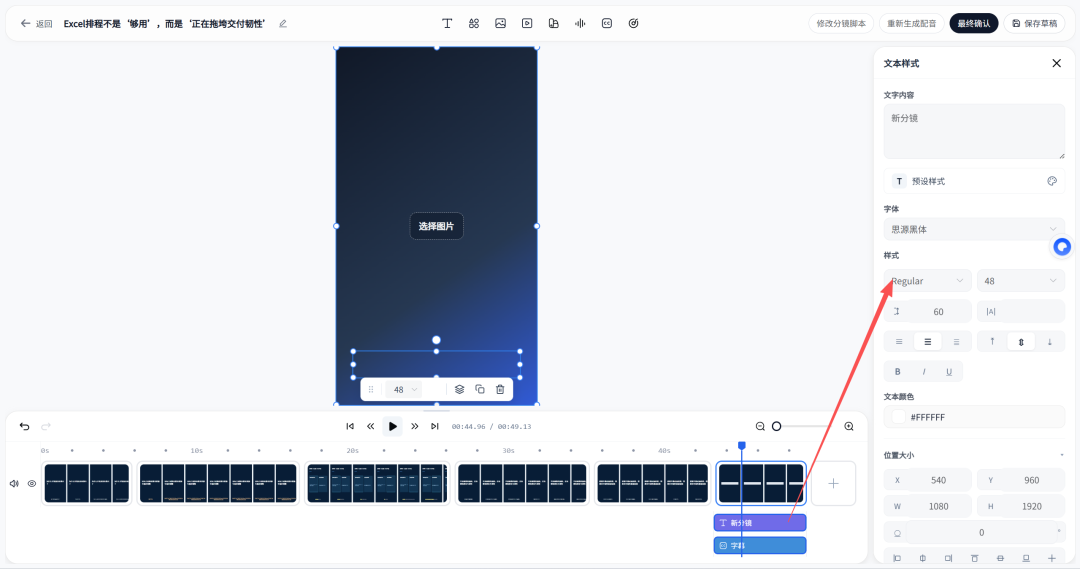Open the #FFFFFF text color swatch
The image size is (1080, 569).
pyautogui.click(x=899, y=417)
